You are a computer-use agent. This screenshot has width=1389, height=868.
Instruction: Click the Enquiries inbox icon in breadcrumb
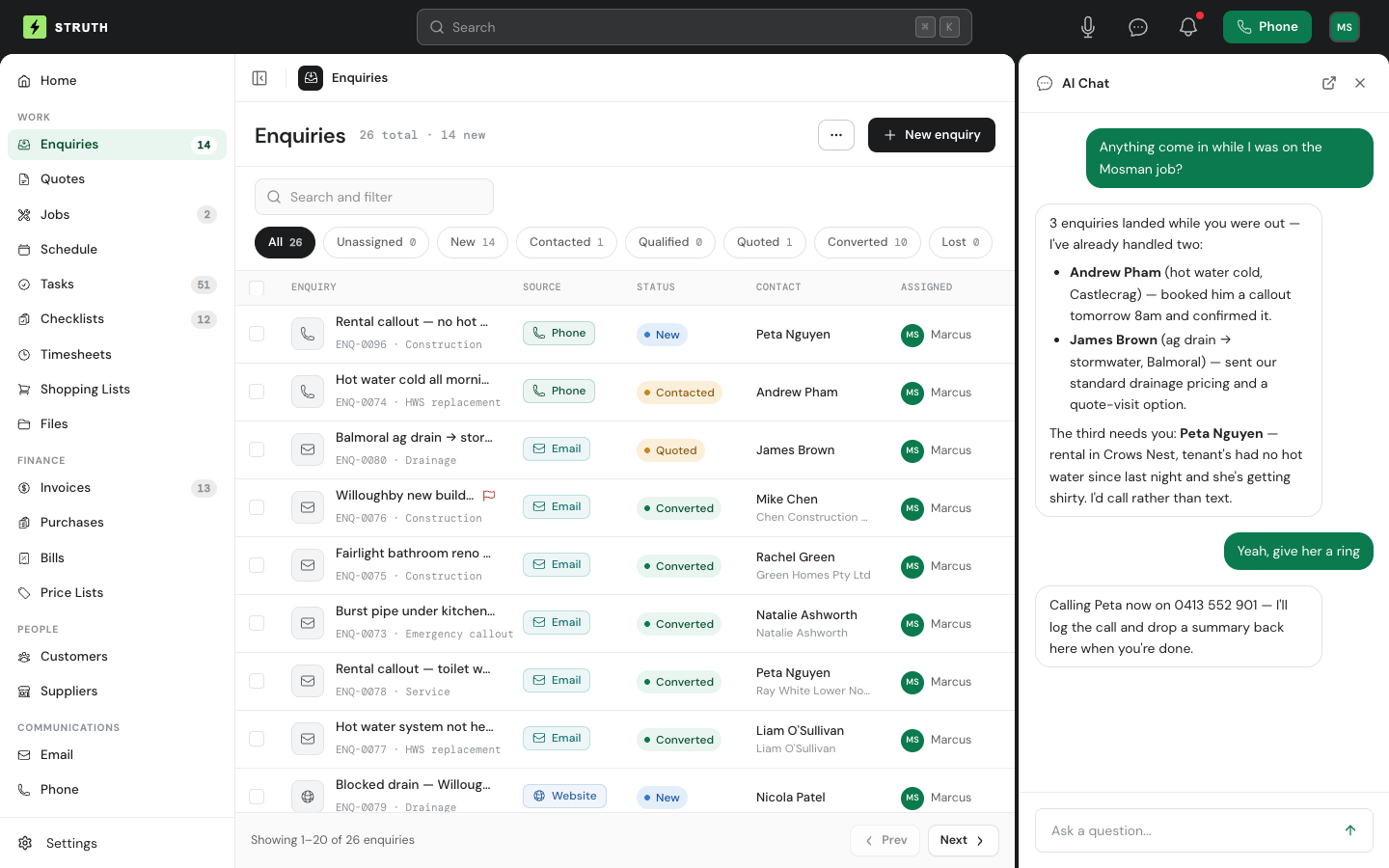[x=311, y=78]
